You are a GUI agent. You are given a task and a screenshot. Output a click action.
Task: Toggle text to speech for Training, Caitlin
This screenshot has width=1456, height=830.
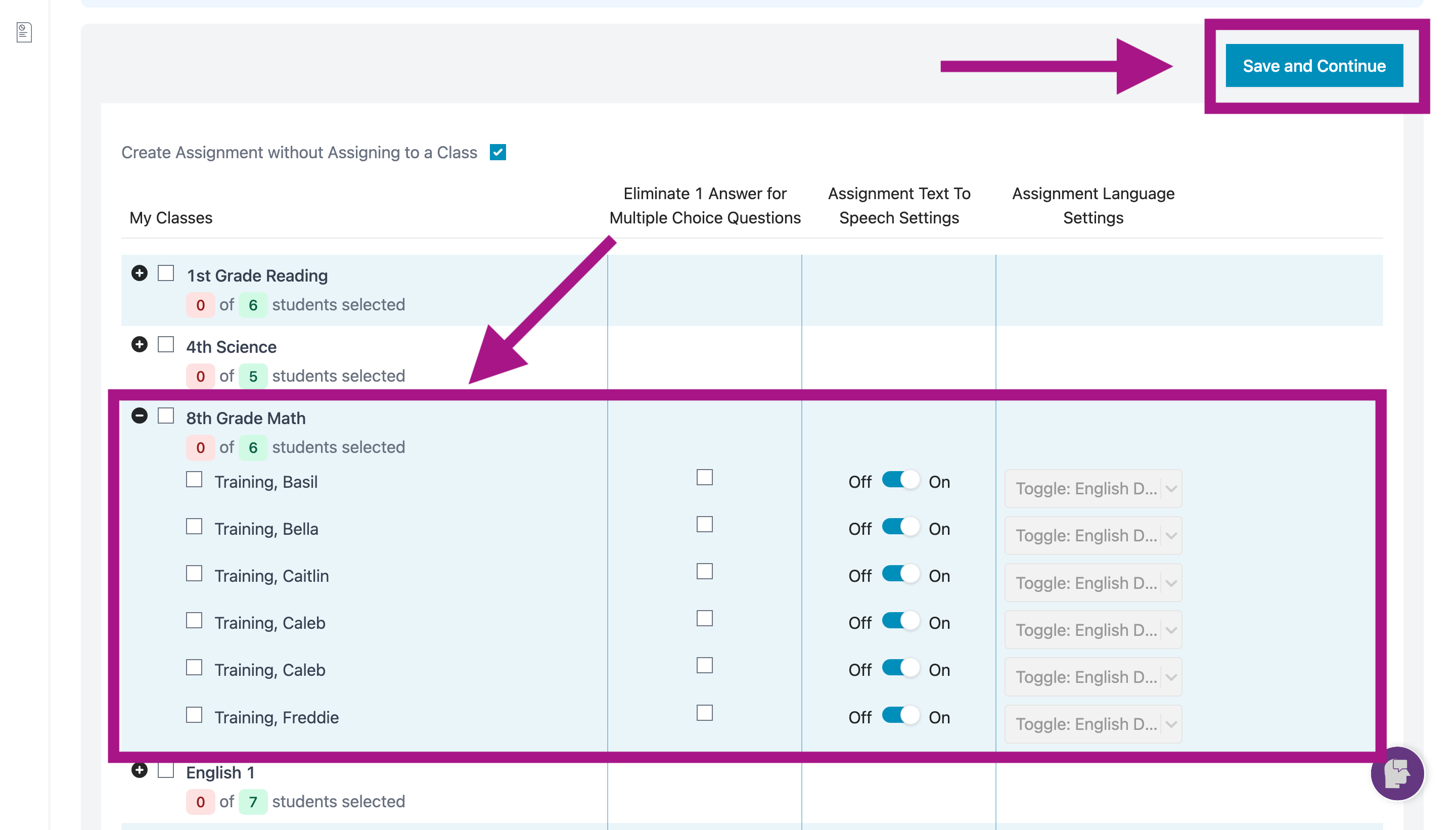[900, 574]
